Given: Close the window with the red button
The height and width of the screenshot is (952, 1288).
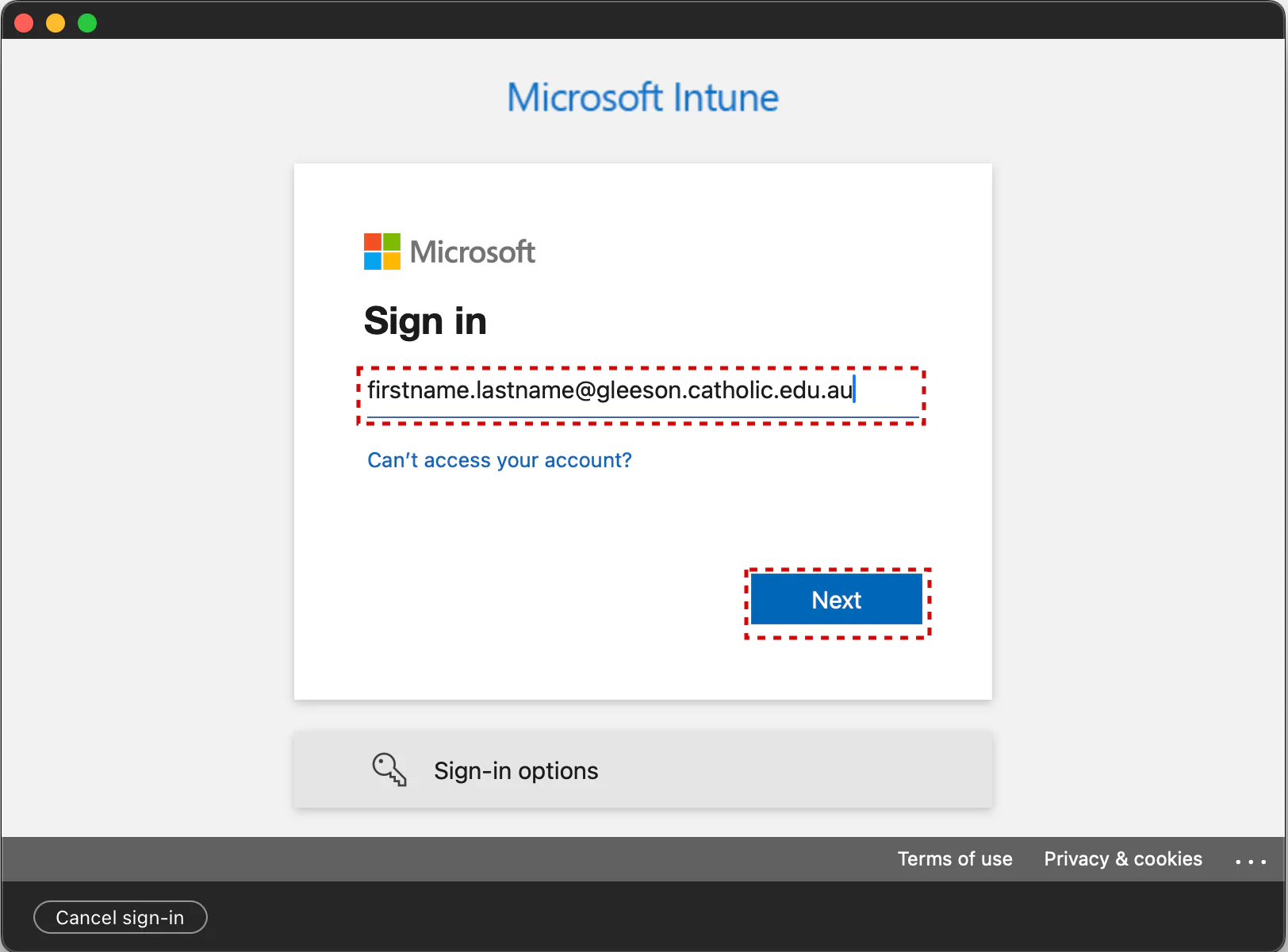Looking at the screenshot, I should pyautogui.click(x=24, y=23).
